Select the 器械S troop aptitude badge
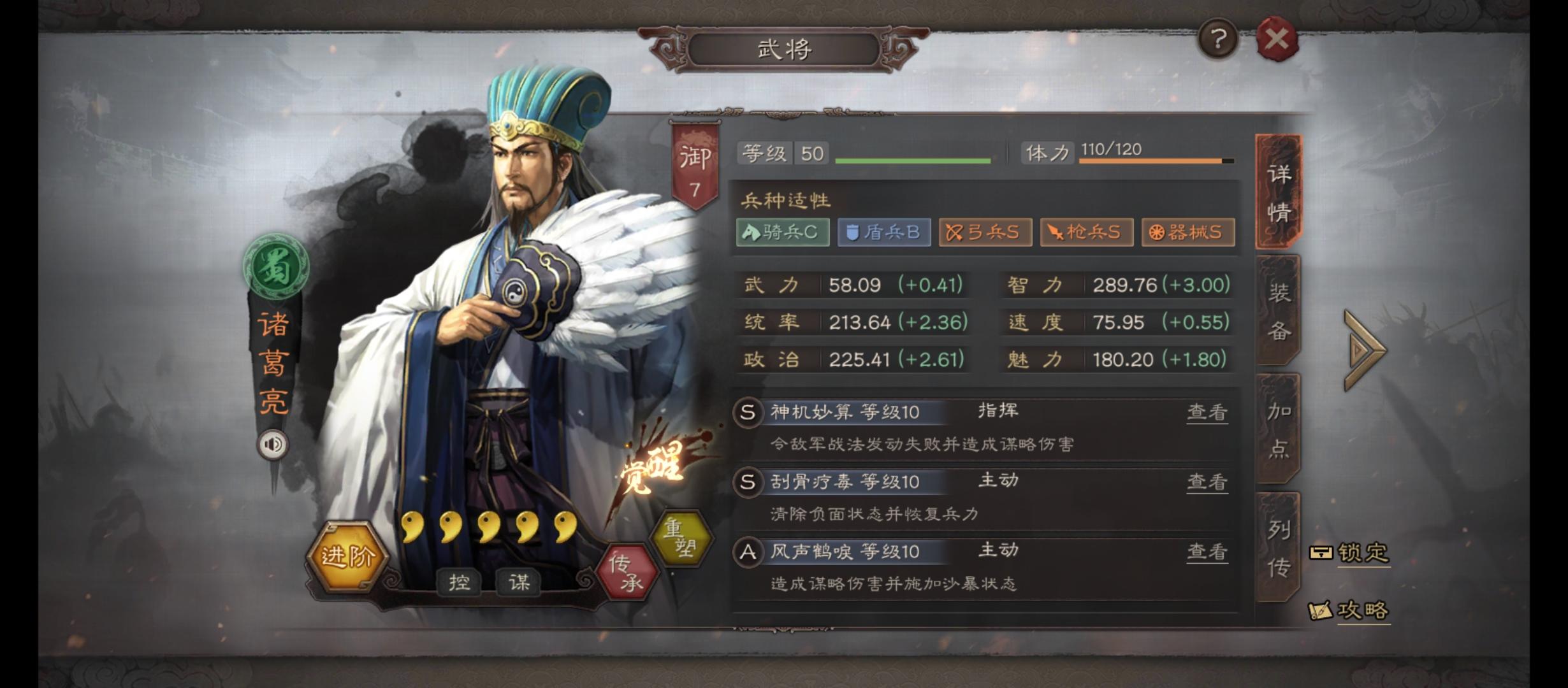 pyautogui.click(x=1188, y=232)
